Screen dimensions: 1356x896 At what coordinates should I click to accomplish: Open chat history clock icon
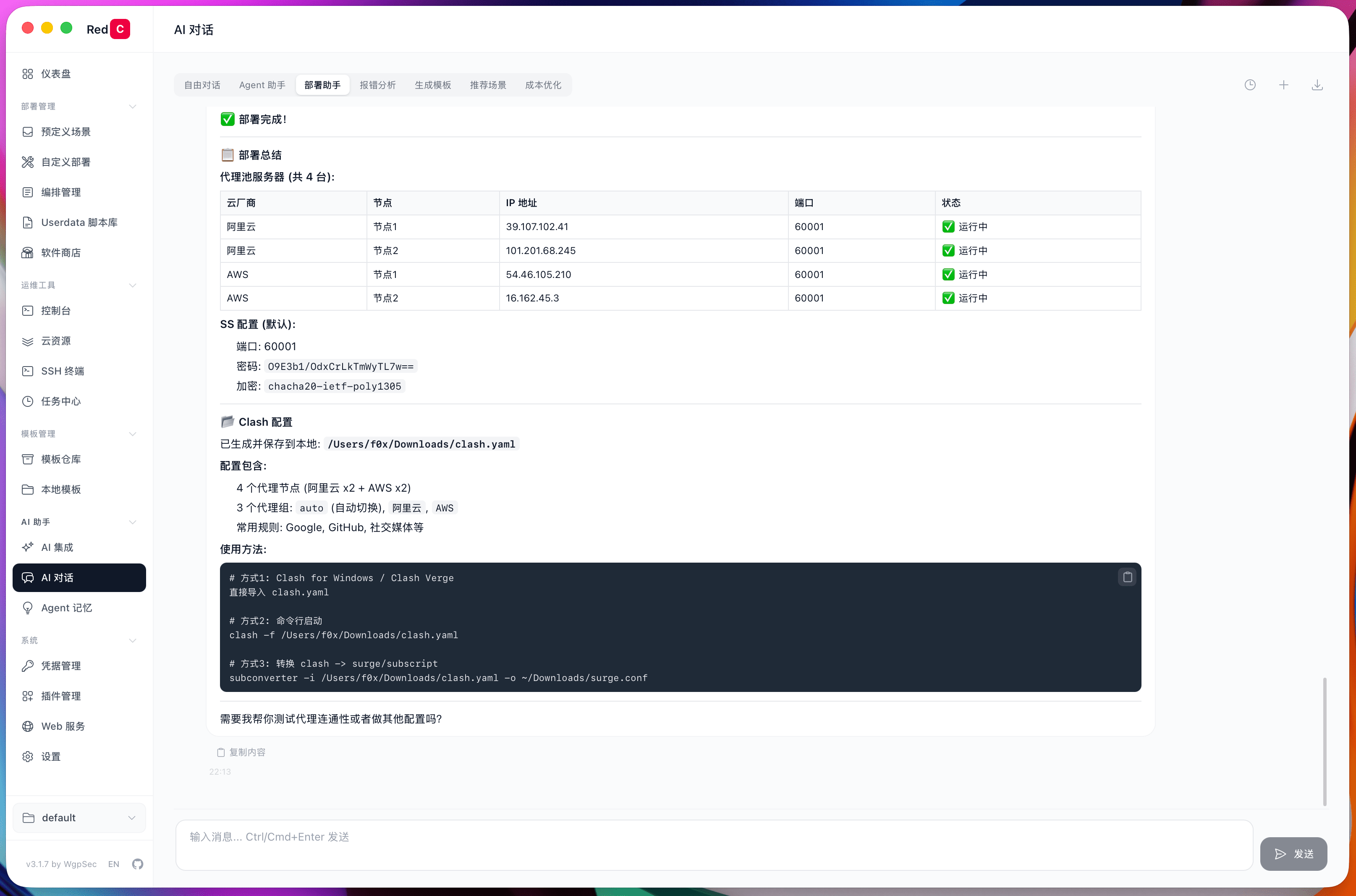[1250, 84]
